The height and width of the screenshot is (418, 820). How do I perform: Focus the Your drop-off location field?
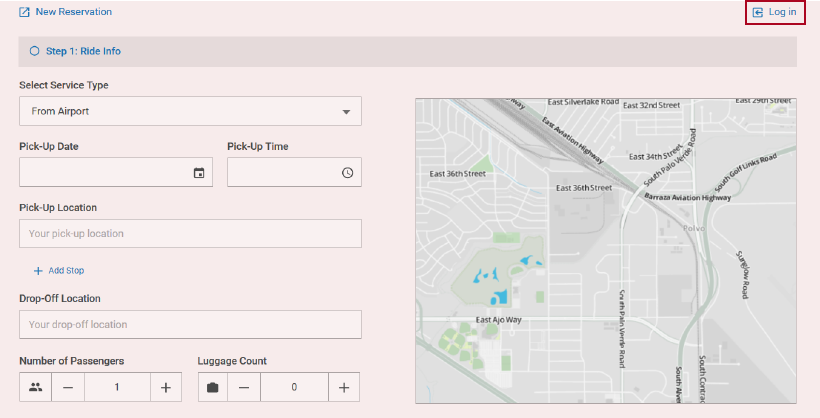click(x=190, y=324)
